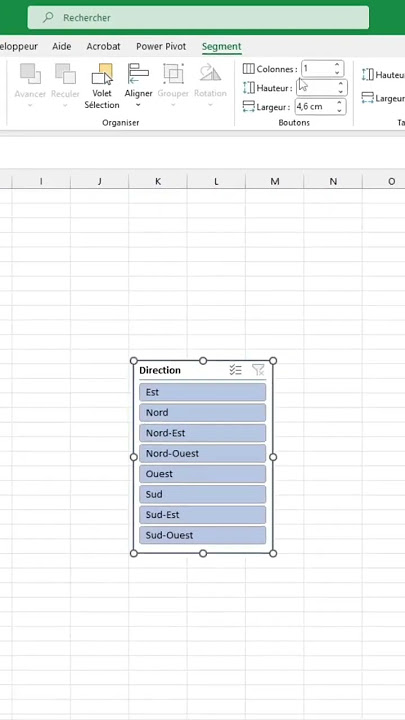
Task: Switch to the Acrobat tab
Action: (103, 46)
